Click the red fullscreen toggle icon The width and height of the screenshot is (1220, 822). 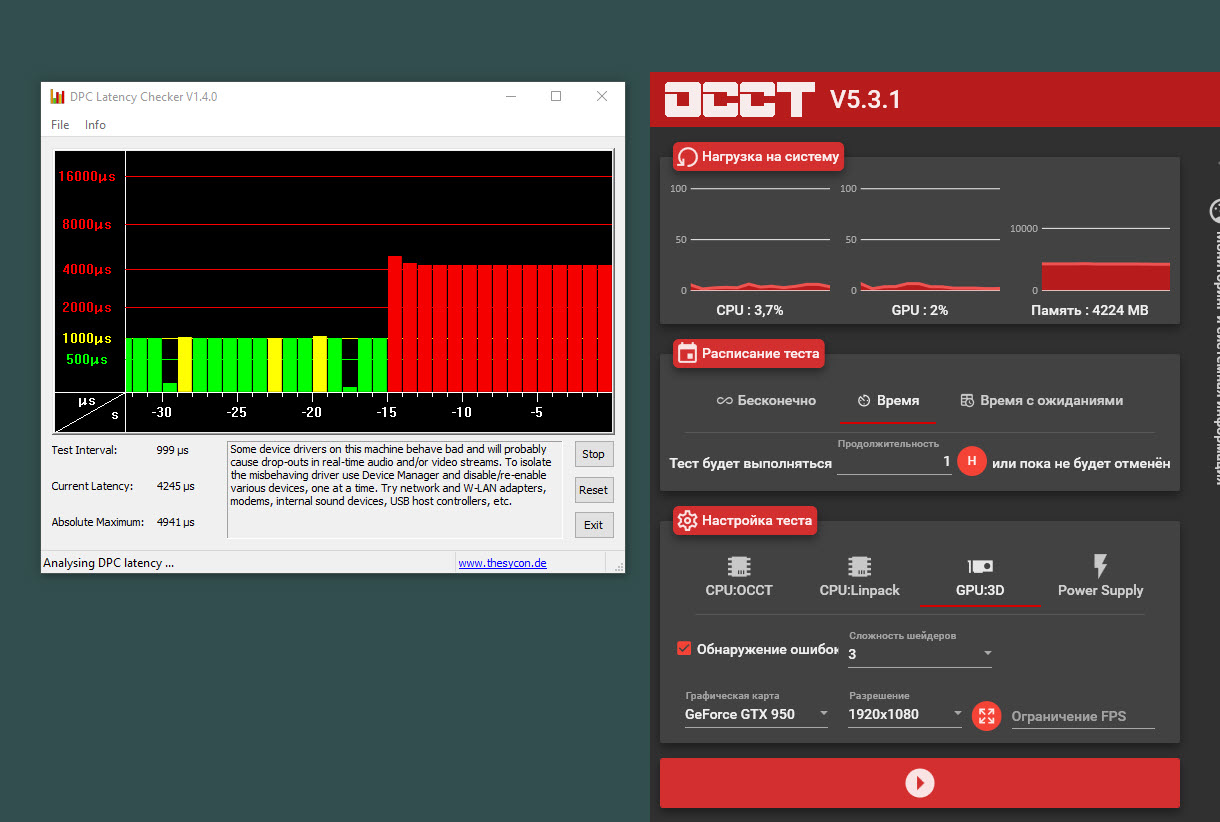(x=987, y=715)
